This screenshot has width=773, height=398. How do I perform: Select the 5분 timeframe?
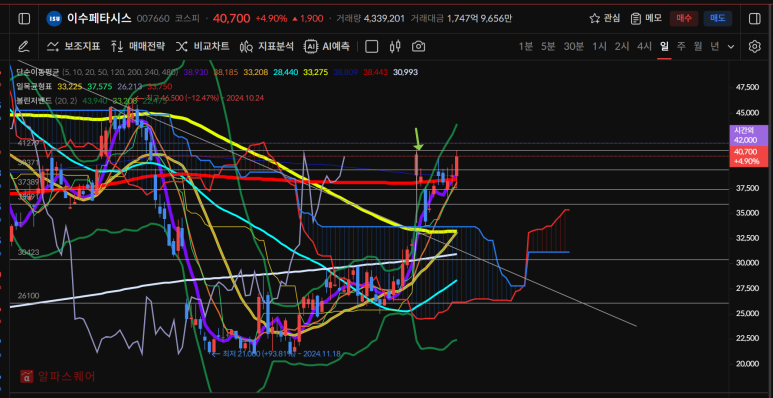tap(548, 46)
